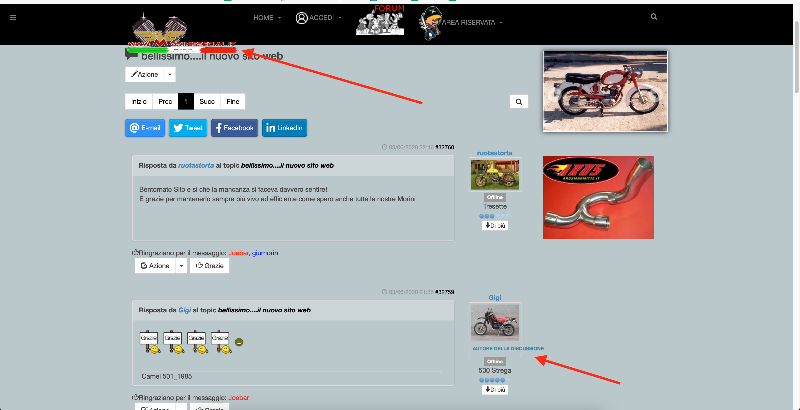Go to the 'Succ' next page
The height and width of the screenshot is (410, 800).
tap(207, 101)
